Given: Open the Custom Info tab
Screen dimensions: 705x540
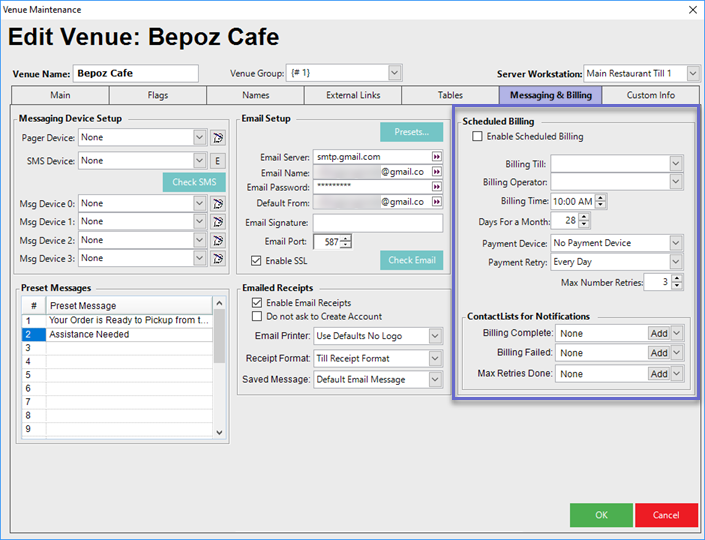Looking at the screenshot, I should (x=650, y=95).
